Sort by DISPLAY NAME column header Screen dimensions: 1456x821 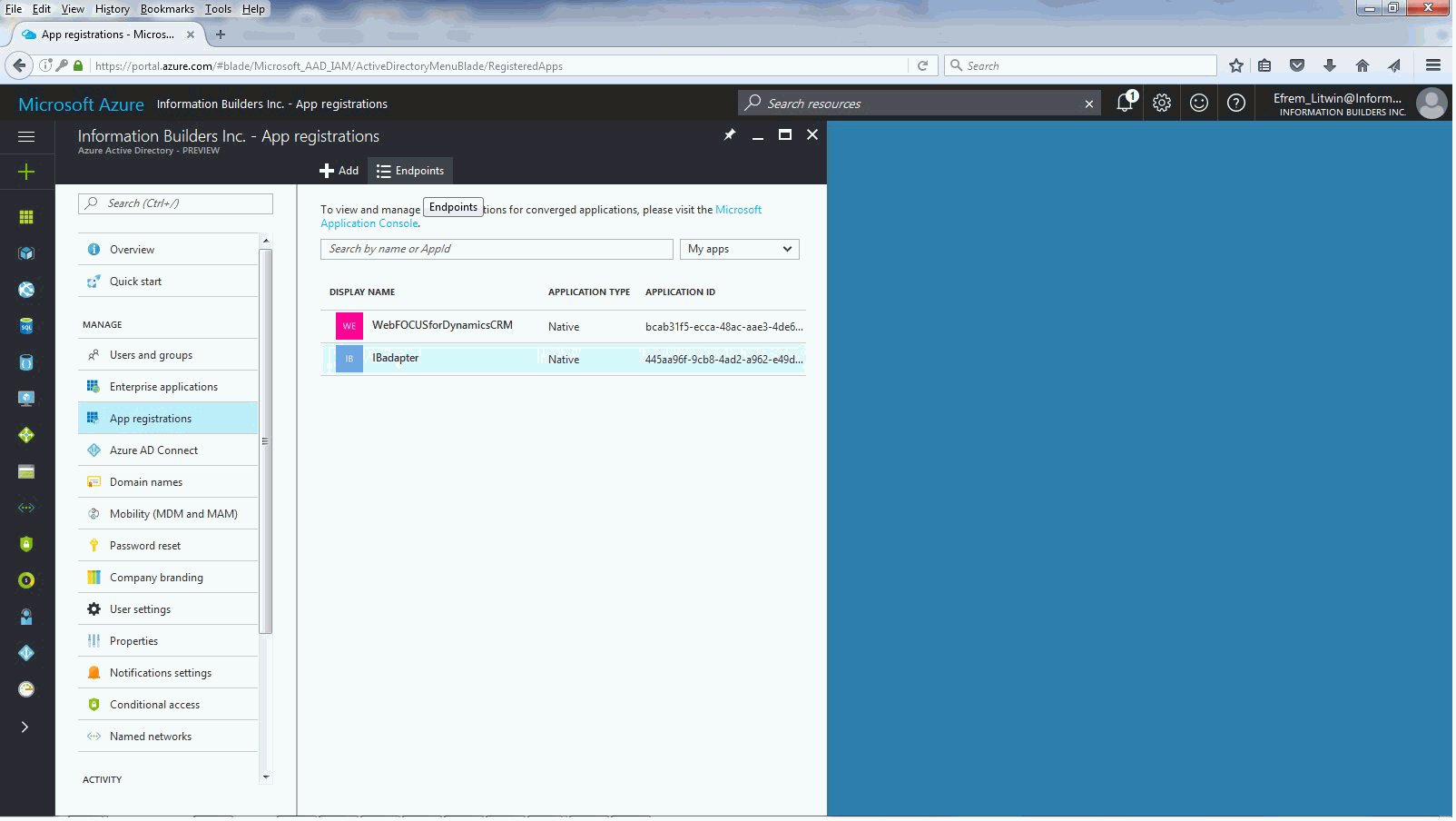362,292
